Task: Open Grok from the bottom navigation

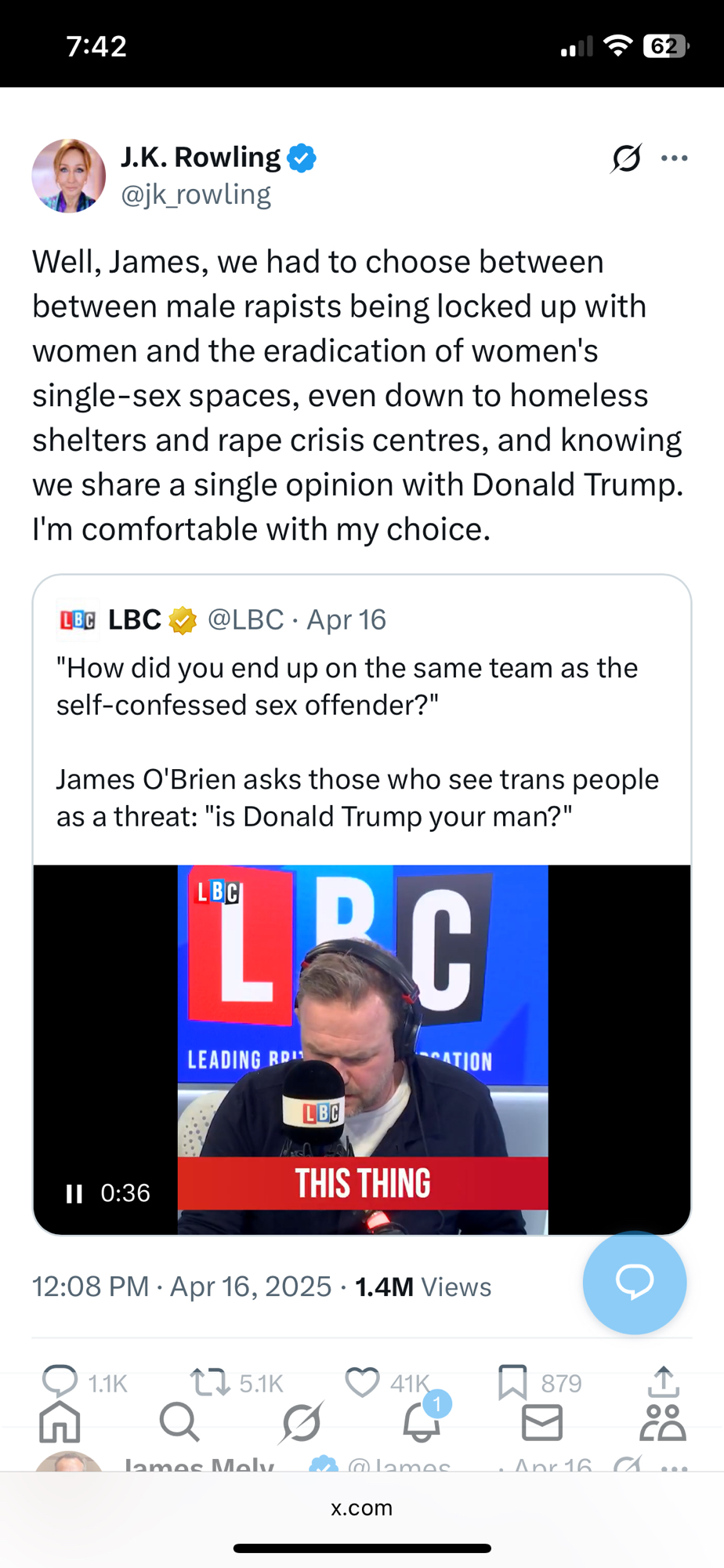Action: 301,1422
